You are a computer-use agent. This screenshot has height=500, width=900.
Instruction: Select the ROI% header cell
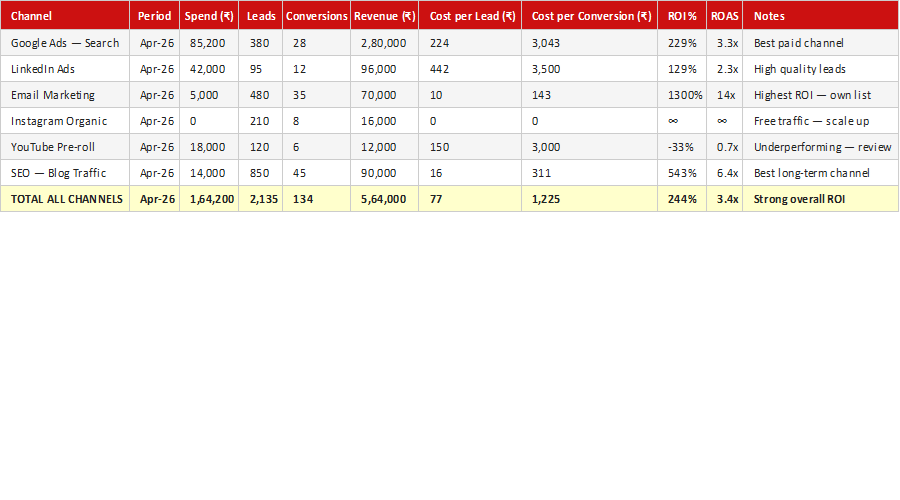(682, 15)
